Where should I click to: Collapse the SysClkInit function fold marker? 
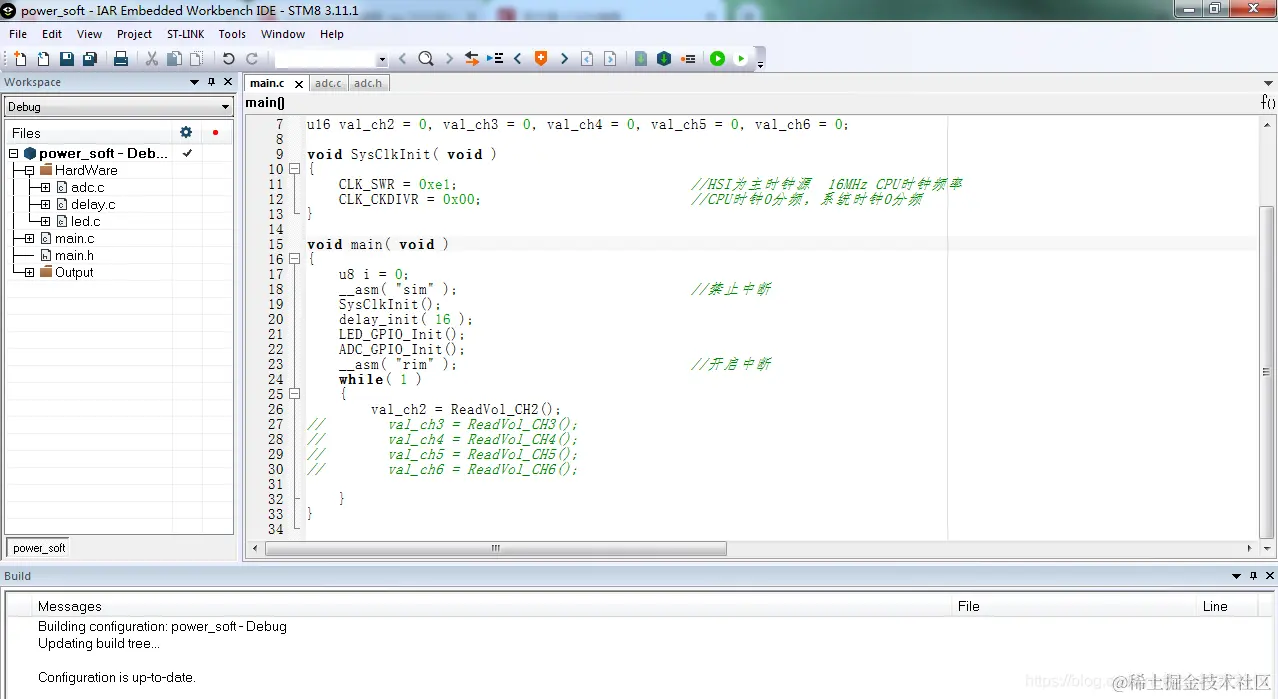(x=294, y=169)
